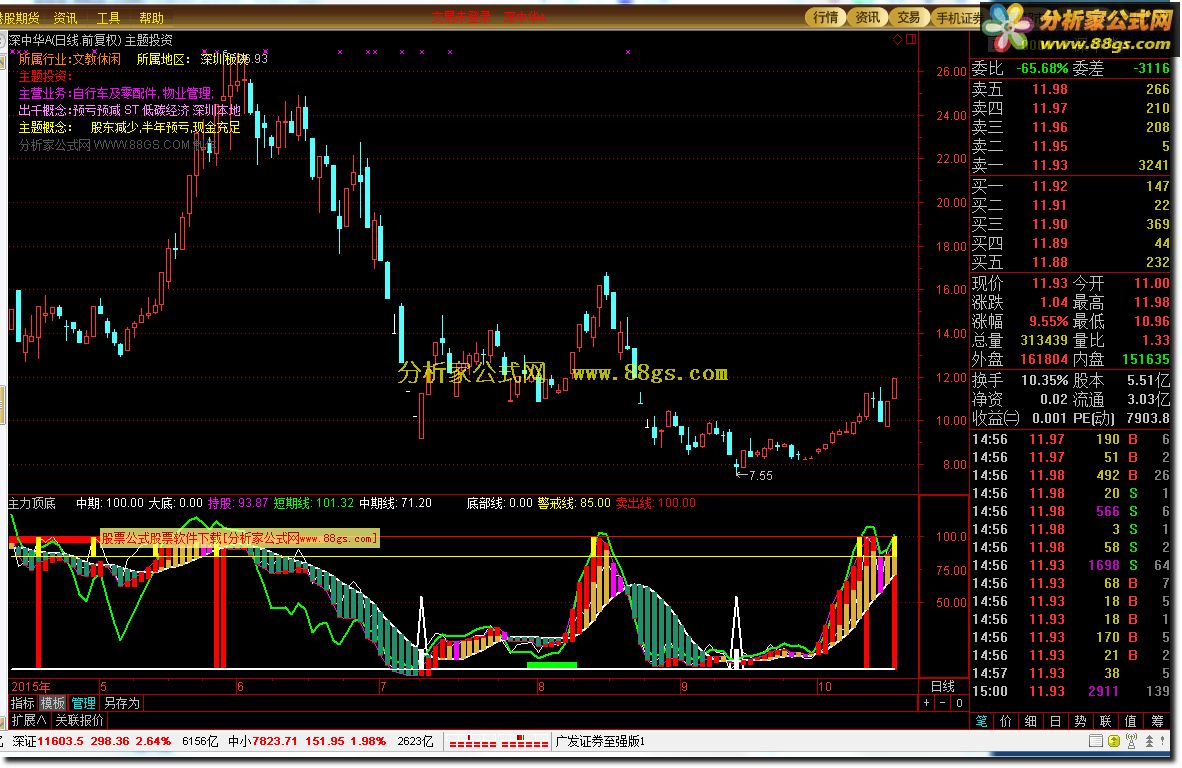Click the red mini chart bars in the status bar
This screenshot has width=1182, height=768.
pos(498,742)
